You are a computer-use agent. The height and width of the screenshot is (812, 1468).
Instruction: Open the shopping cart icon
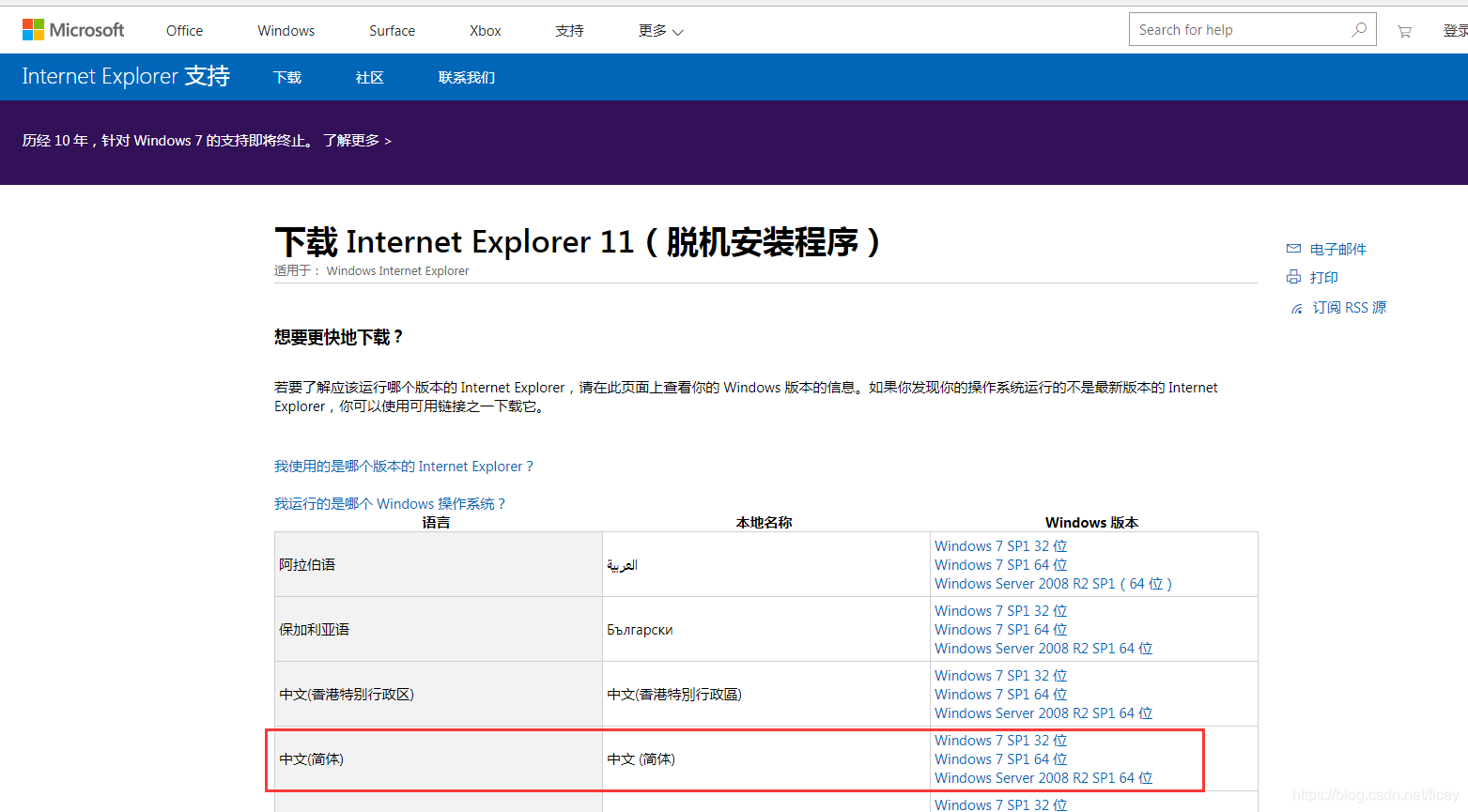1404,31
